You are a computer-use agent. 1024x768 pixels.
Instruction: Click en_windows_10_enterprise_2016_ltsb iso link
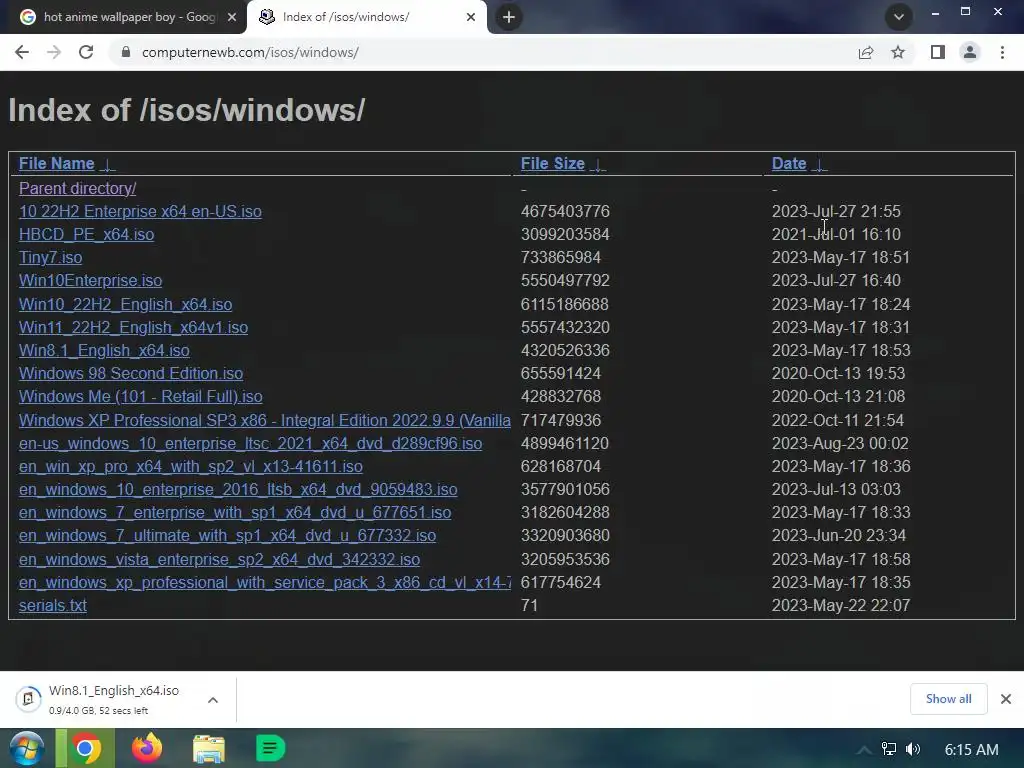click(238, 489)
